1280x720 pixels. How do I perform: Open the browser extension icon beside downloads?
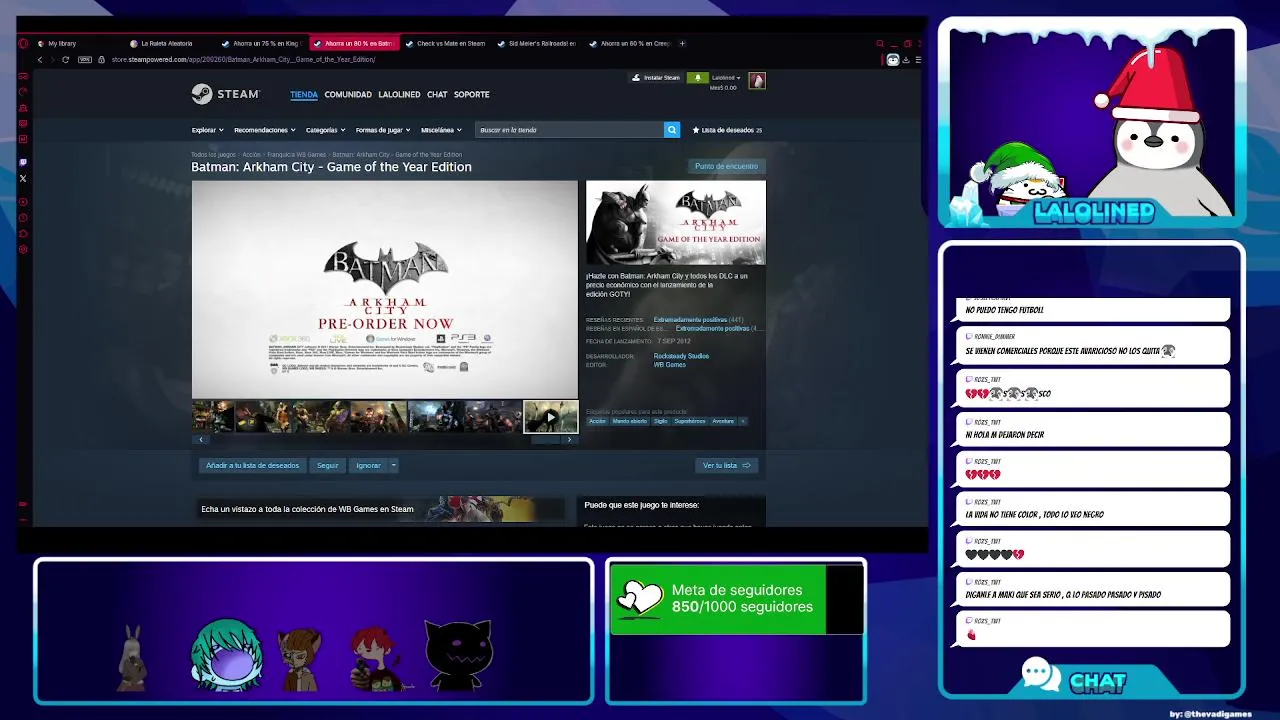[893, 59]
